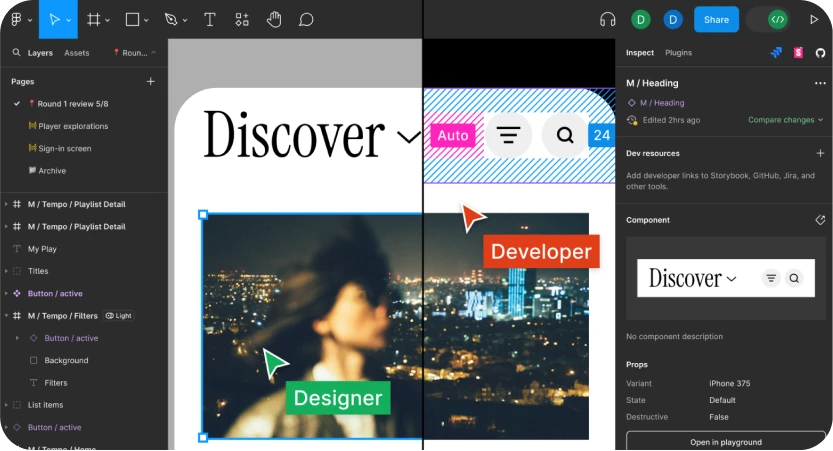Switch to the Assets tab
833x451 pixels.
coord(76,53)
